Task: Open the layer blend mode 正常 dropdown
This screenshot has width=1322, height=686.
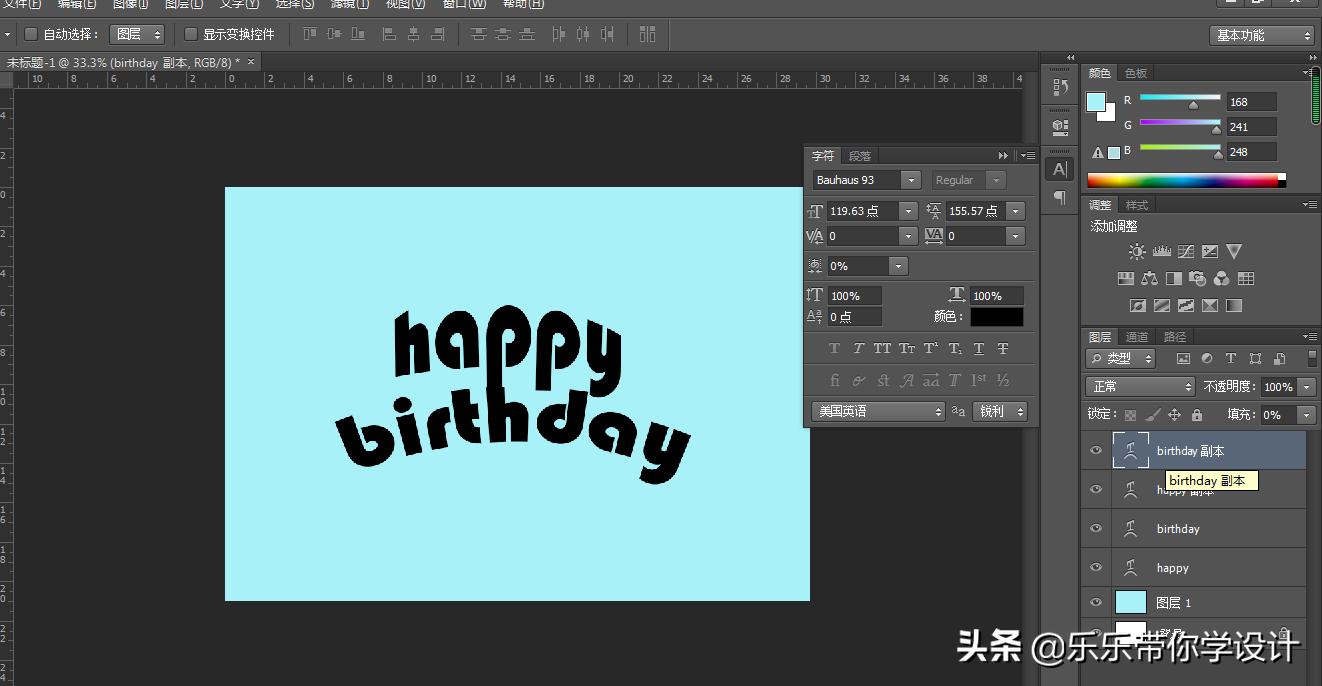Action: [1140, 385]
